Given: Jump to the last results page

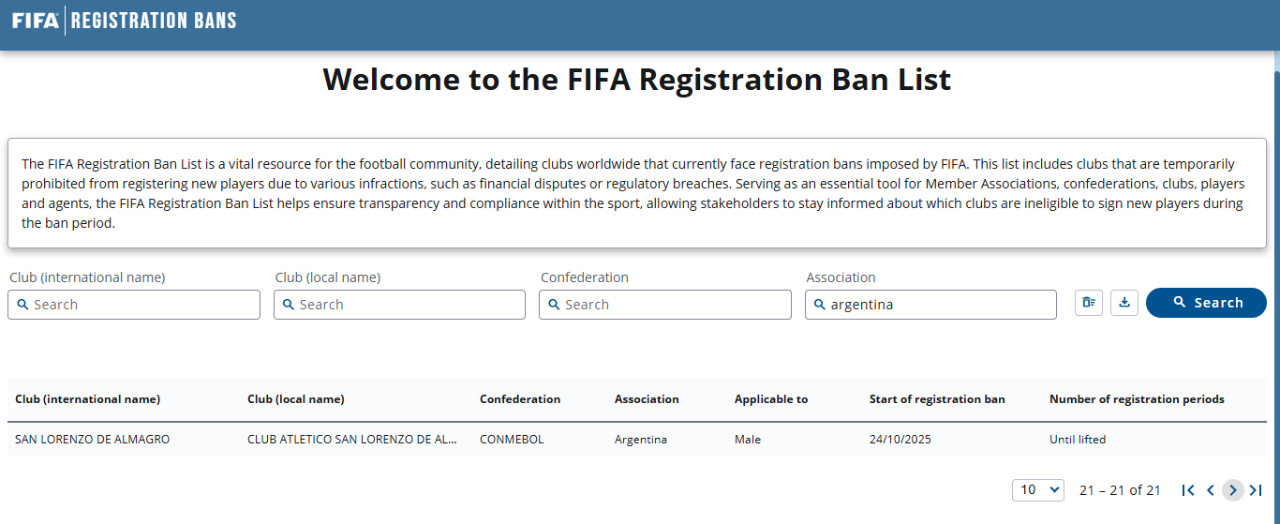Looking at the screenshot, I should coord(1256,490).
